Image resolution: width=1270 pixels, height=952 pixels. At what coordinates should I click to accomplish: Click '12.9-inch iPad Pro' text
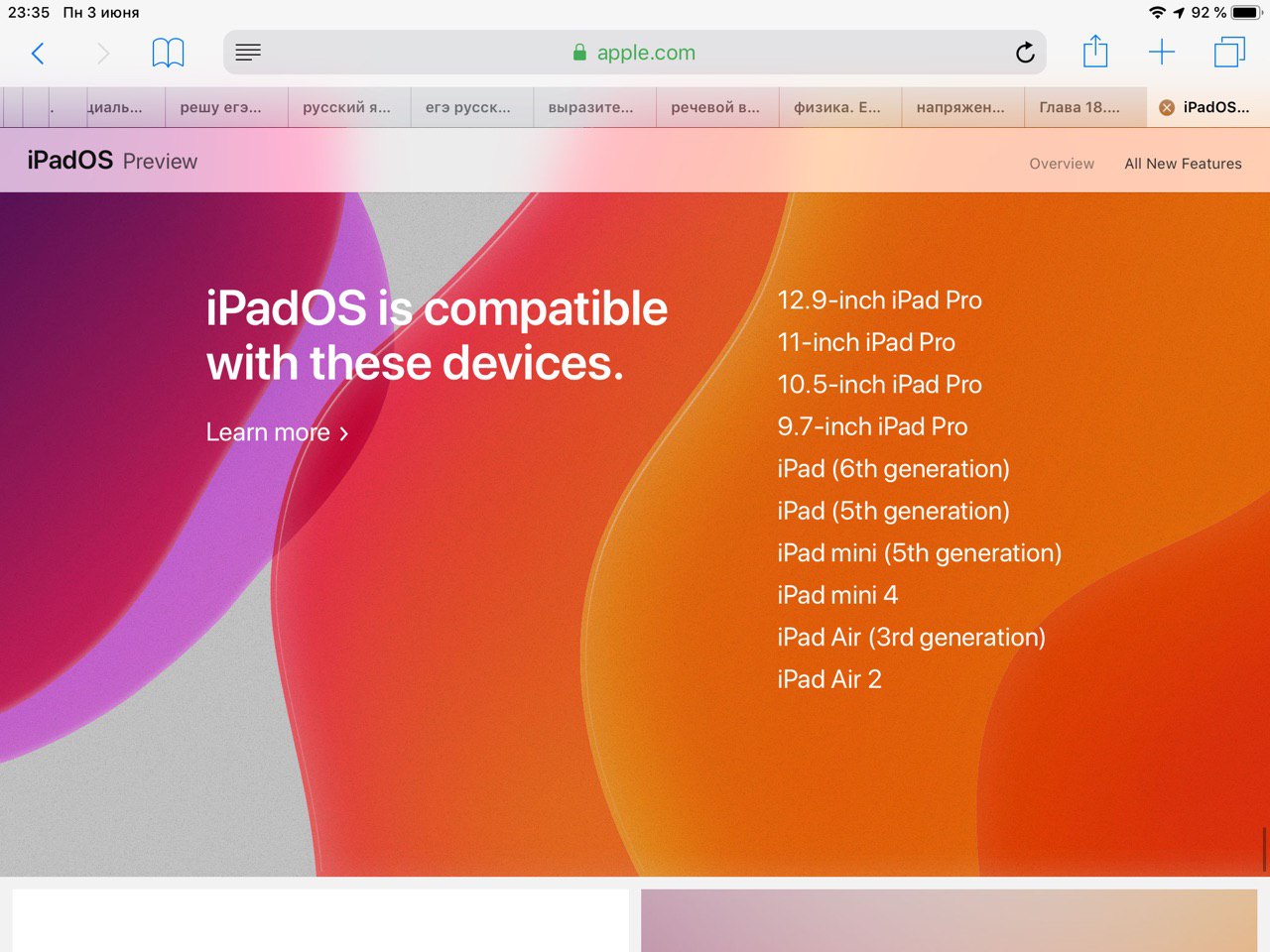click(879, 300)
